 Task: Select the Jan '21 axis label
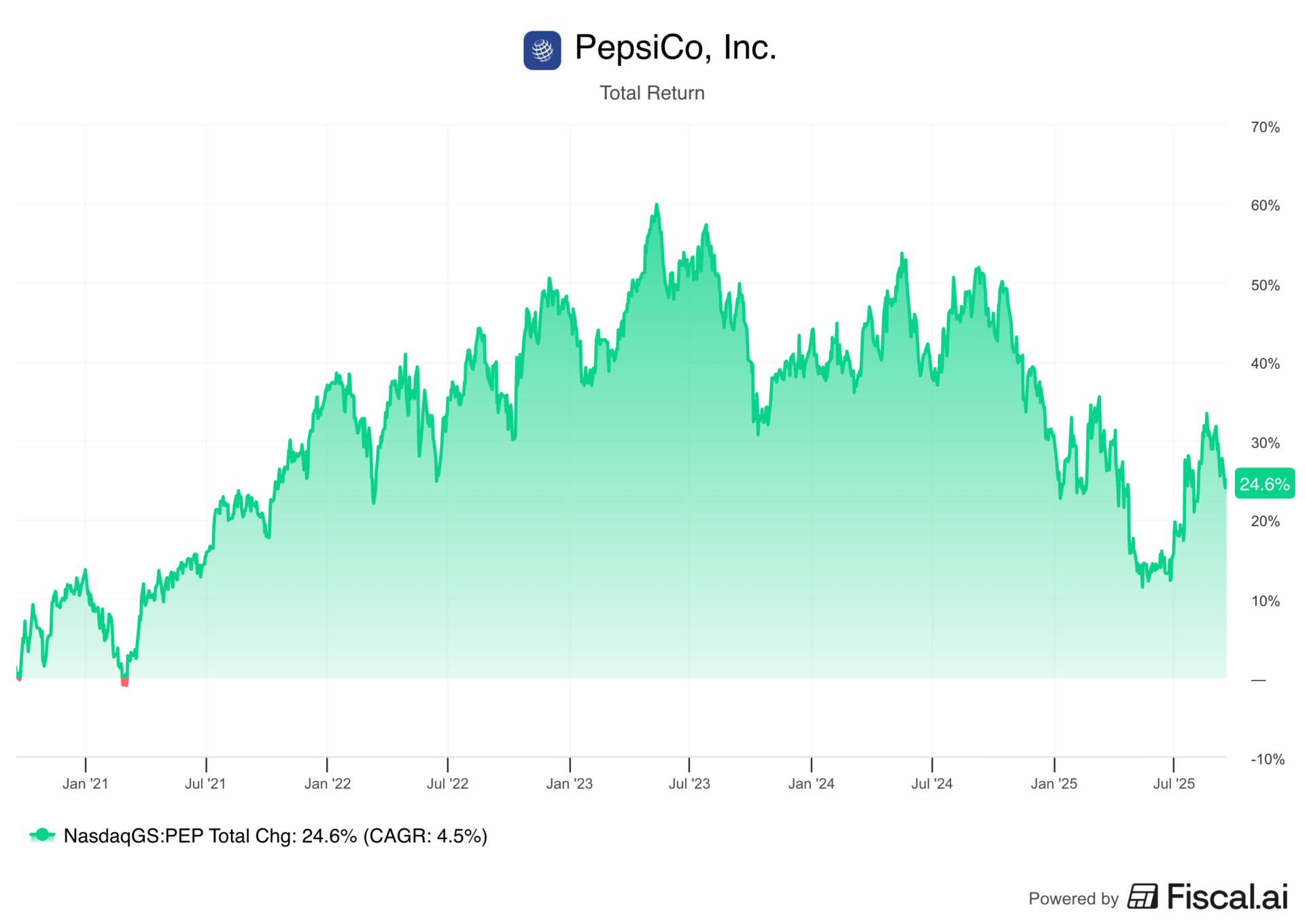pos(86,783)
